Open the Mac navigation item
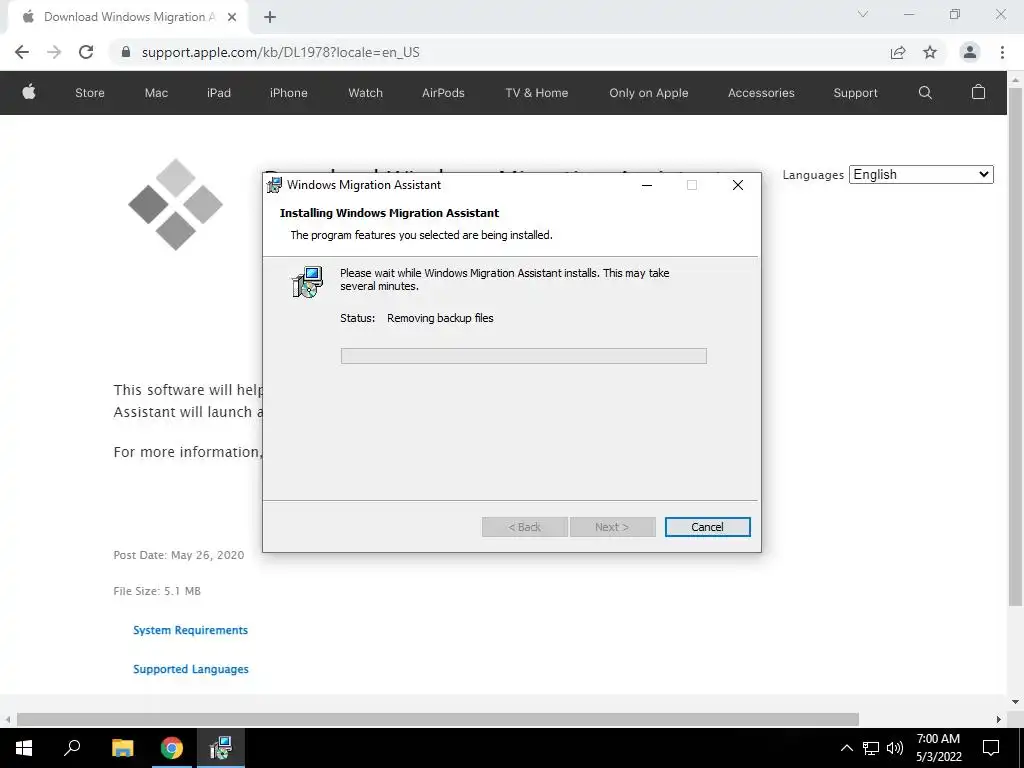The image size is (1024, 768). (x=156, y=93)
